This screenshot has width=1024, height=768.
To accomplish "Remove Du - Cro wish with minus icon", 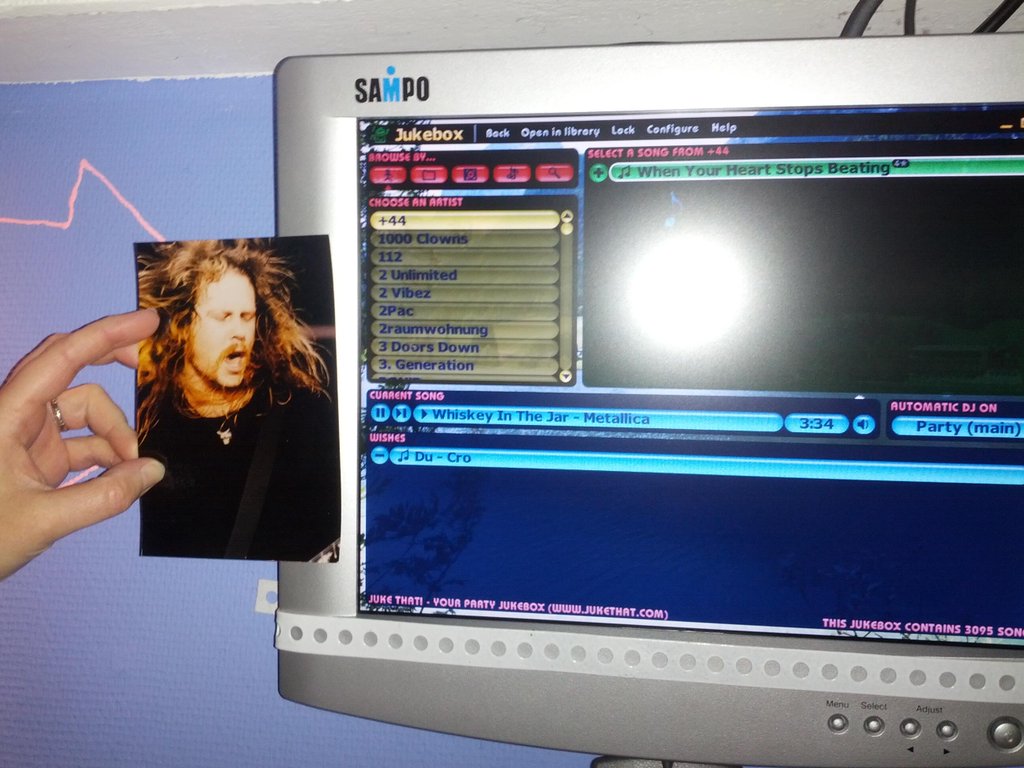I will pos(379,455).
